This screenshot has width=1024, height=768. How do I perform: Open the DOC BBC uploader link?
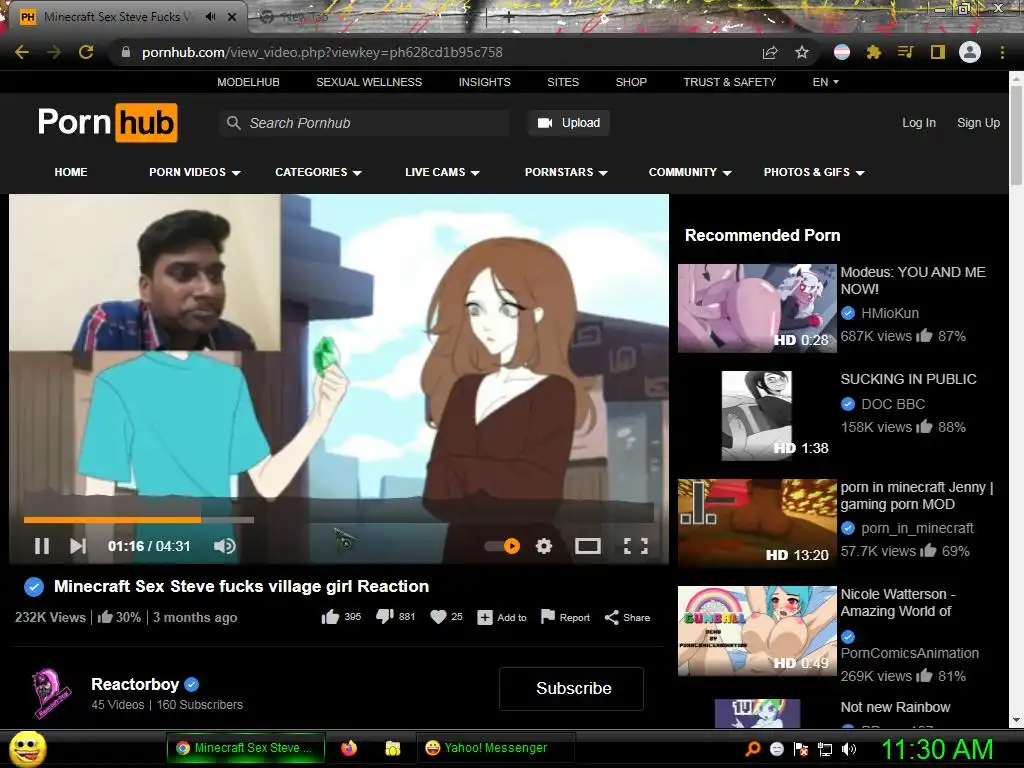coord(893,404)
